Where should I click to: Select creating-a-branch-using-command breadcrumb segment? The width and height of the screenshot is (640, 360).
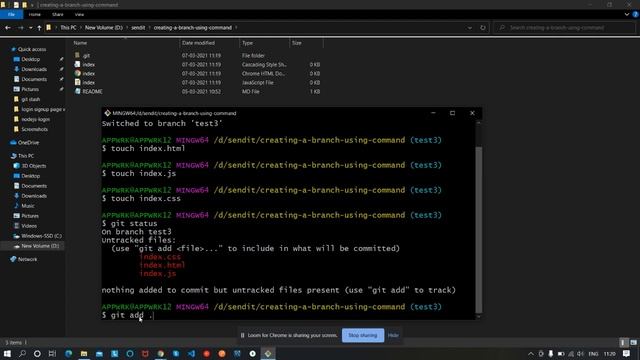coord(193,28)
